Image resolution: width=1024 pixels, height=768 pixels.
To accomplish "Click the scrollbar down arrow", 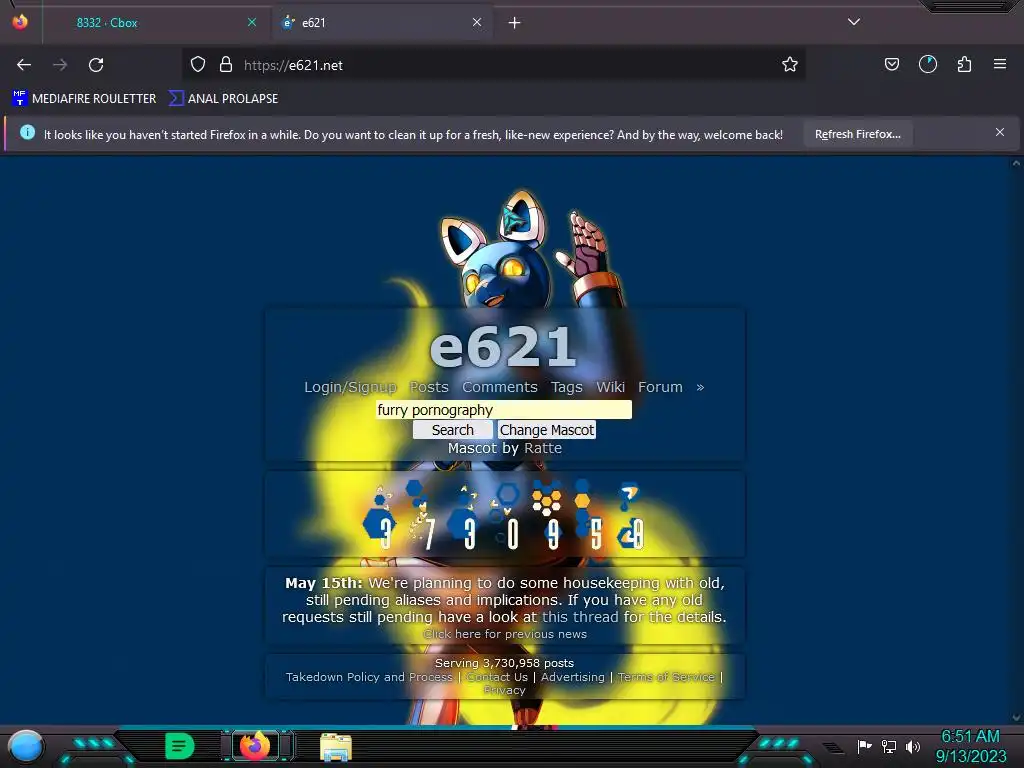I will tap(1016, 718).
